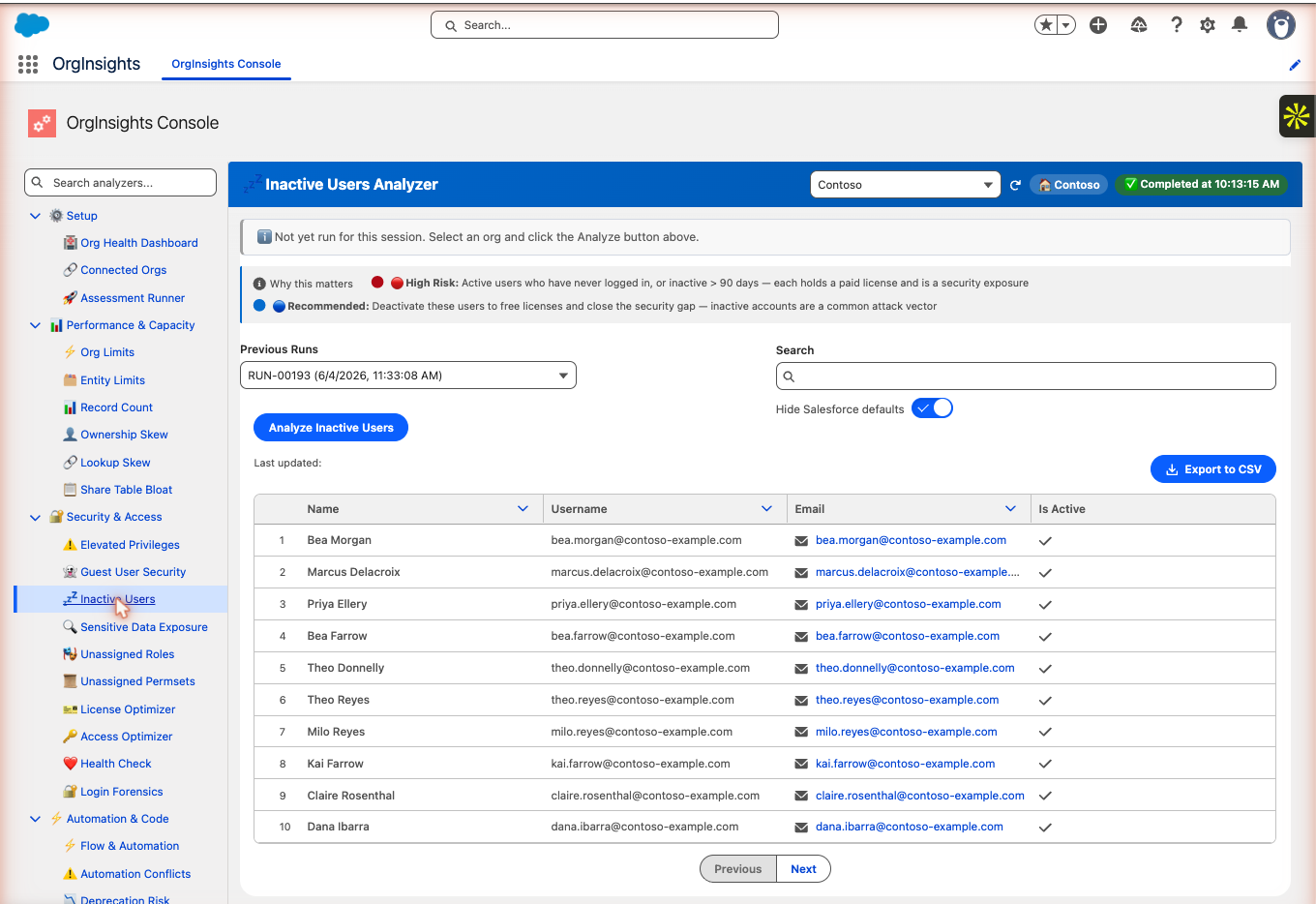Open the Help question mark icon
1316x904 pixels.
[1177, 25]
